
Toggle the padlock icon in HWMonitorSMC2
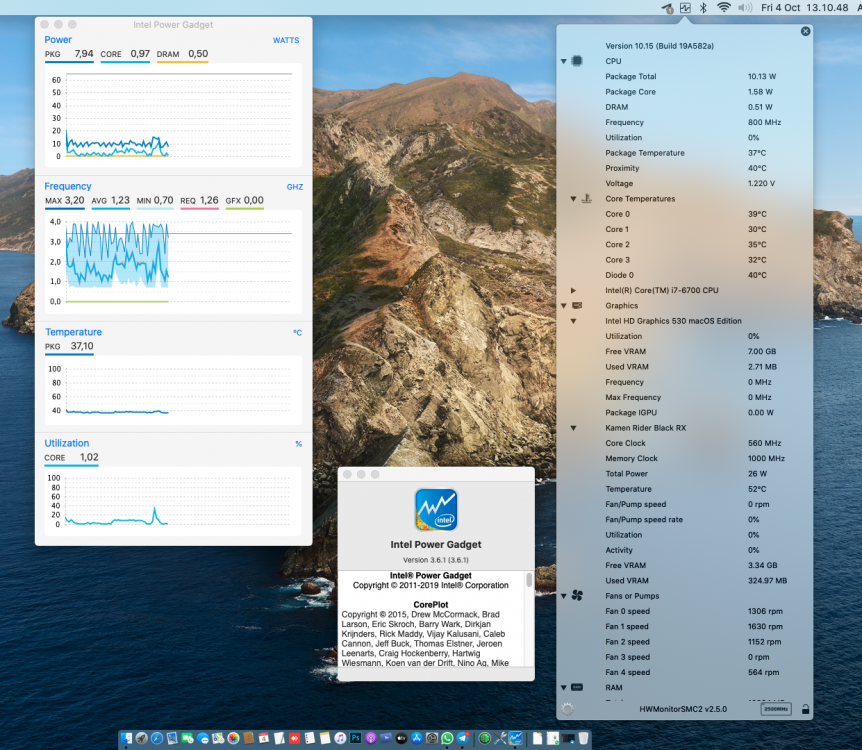(805, 709)
